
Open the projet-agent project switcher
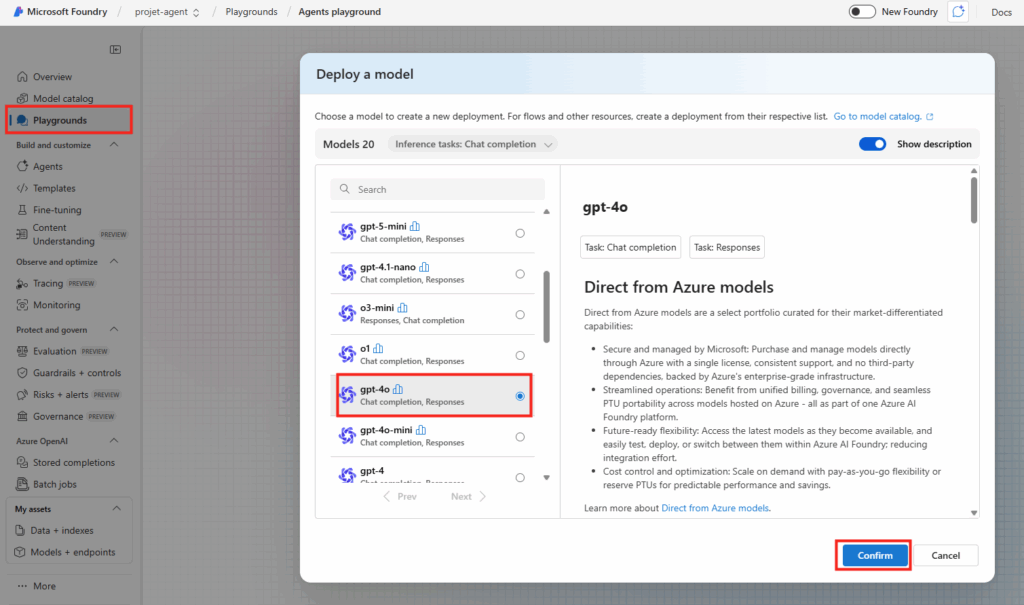click(167, 12)
